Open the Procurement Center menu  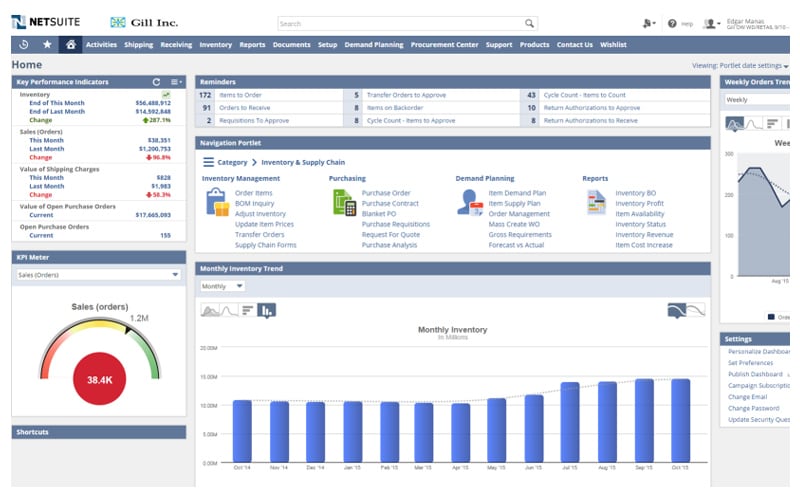click(444, 45)
